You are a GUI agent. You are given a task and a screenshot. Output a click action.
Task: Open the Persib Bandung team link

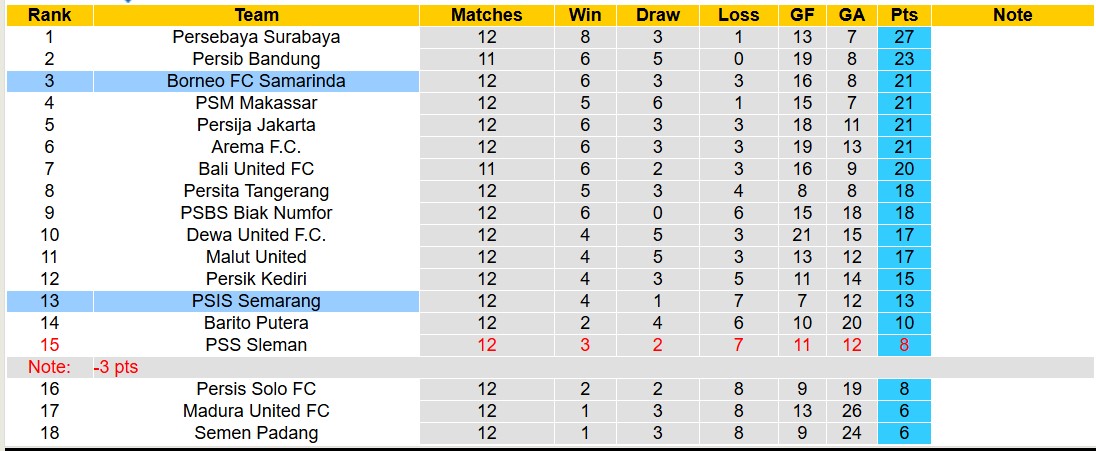point(256,59)
